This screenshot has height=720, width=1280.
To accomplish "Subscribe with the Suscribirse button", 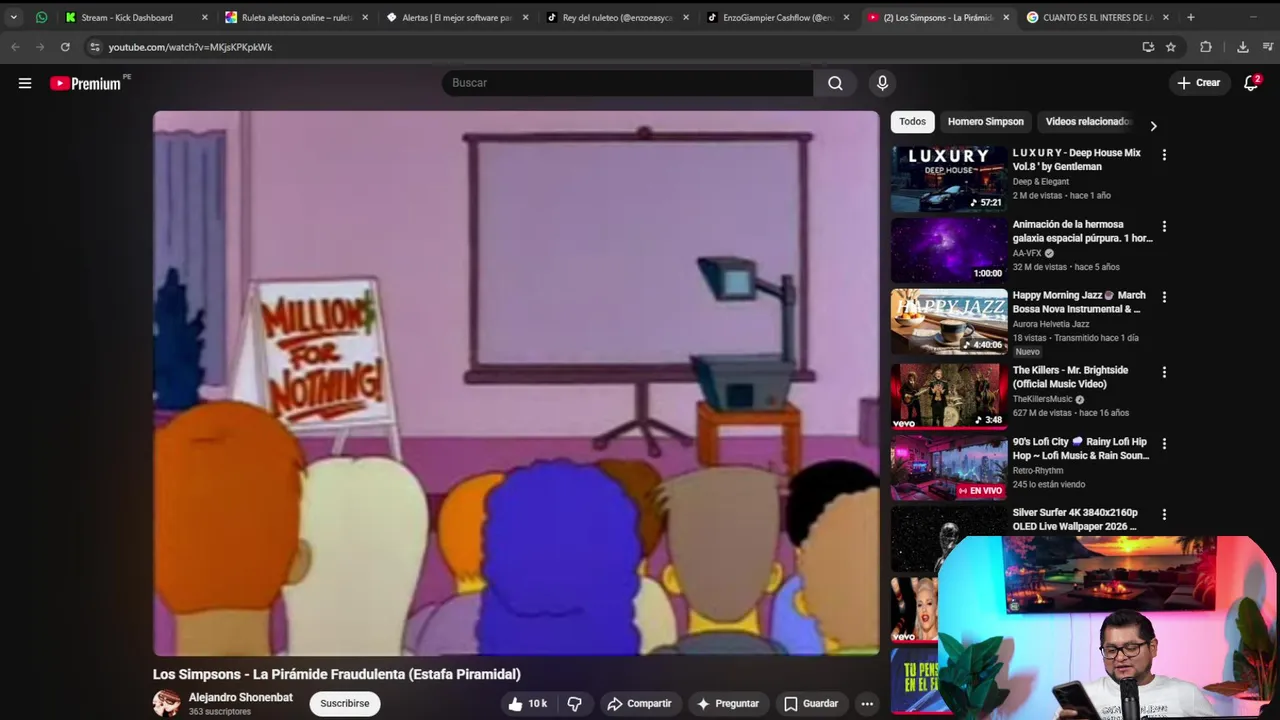I will pos(345,704).
